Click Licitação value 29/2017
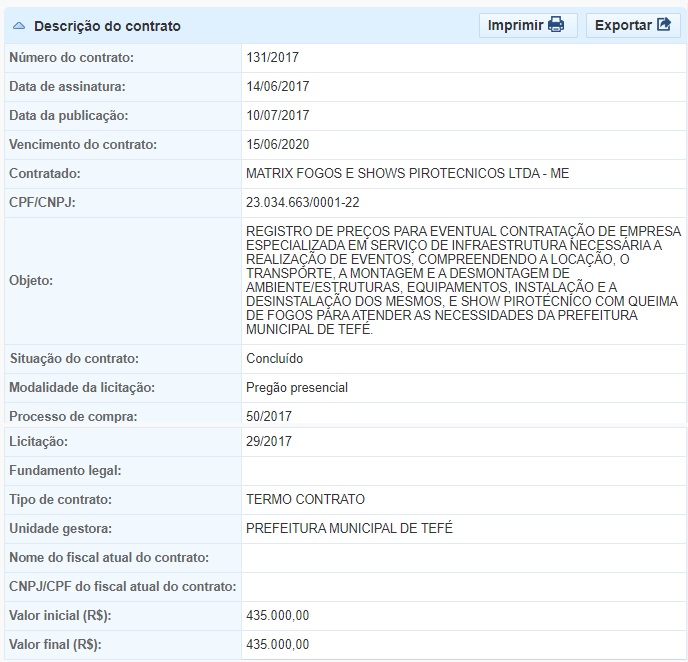Viewport: 688px width, 662px height. (x=269, y=441)
